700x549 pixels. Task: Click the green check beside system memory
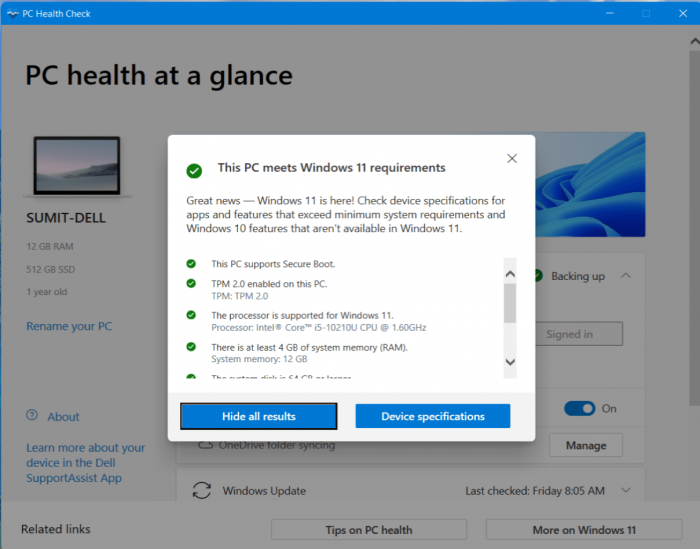[x=191, y=347]
